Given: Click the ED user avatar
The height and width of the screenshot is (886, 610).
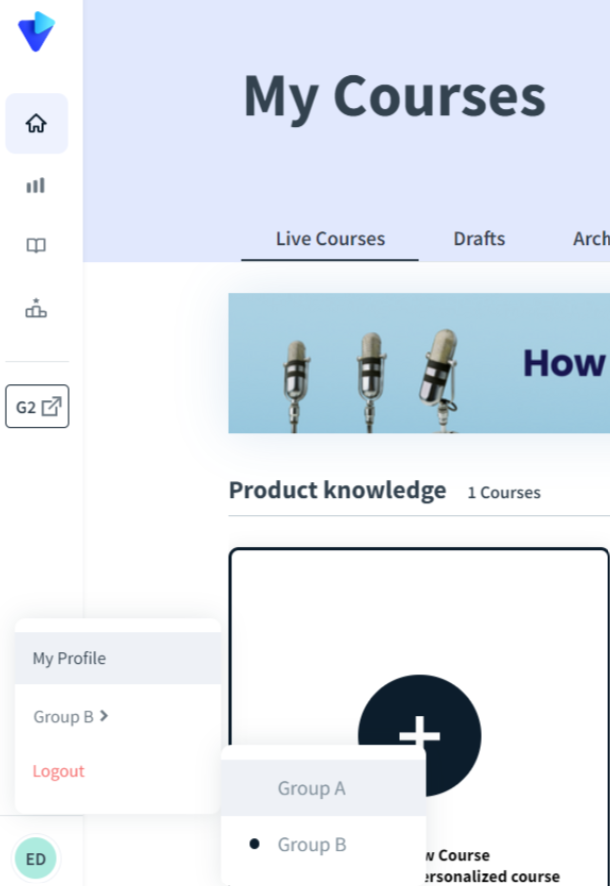Looking at the screenshot, I should pyautogui.click(x=36, y=859).
